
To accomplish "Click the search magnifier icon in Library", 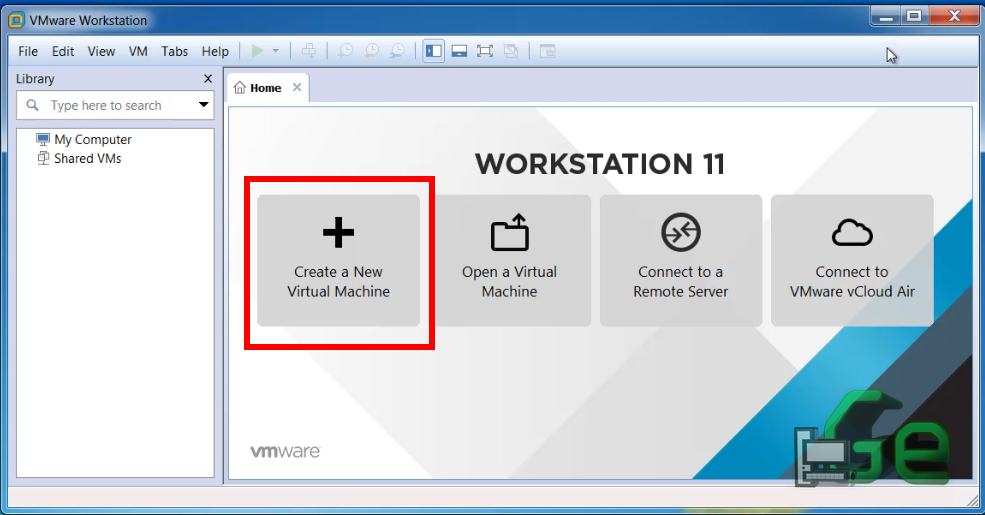I will pos(33,106).
